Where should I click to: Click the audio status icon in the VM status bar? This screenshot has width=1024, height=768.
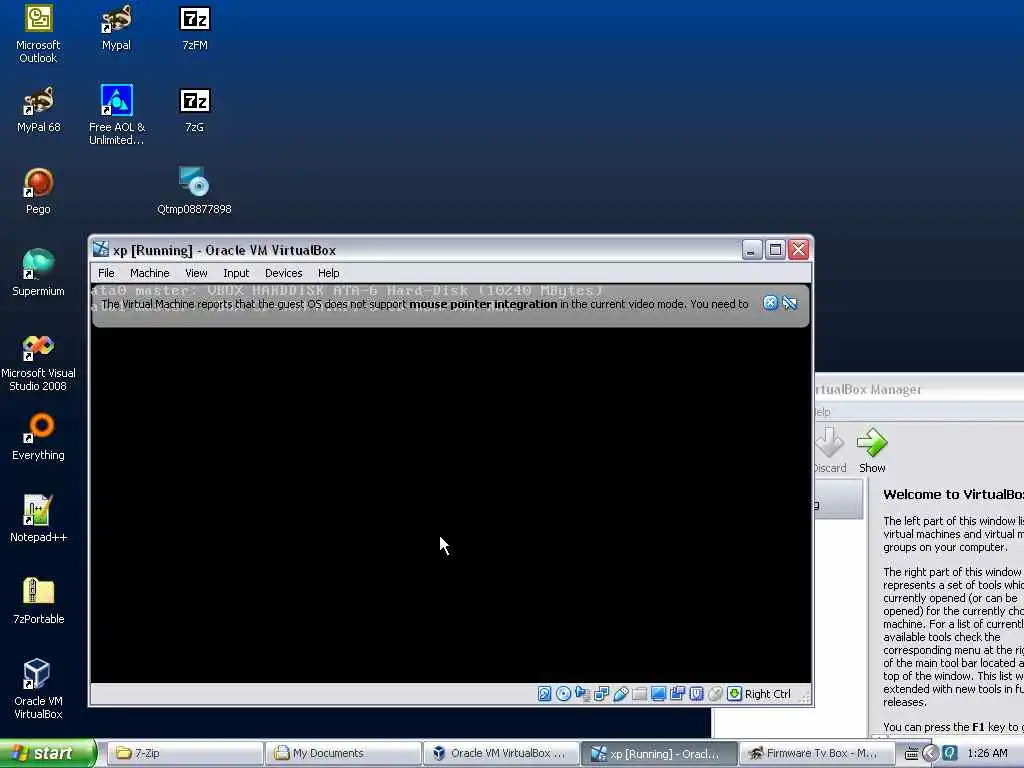click(x=582, y=694)
